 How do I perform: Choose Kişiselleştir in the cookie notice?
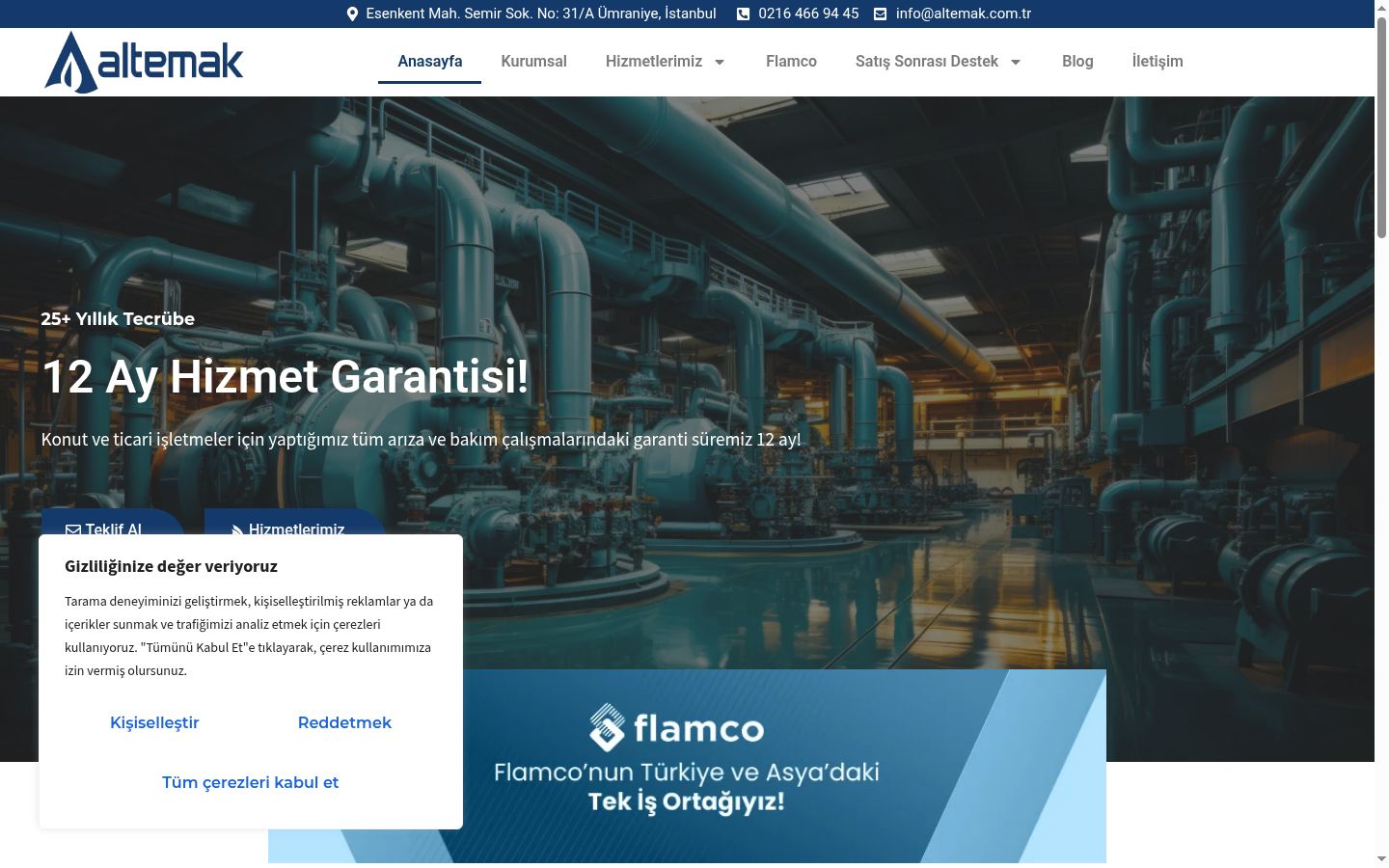click(154, 722)
